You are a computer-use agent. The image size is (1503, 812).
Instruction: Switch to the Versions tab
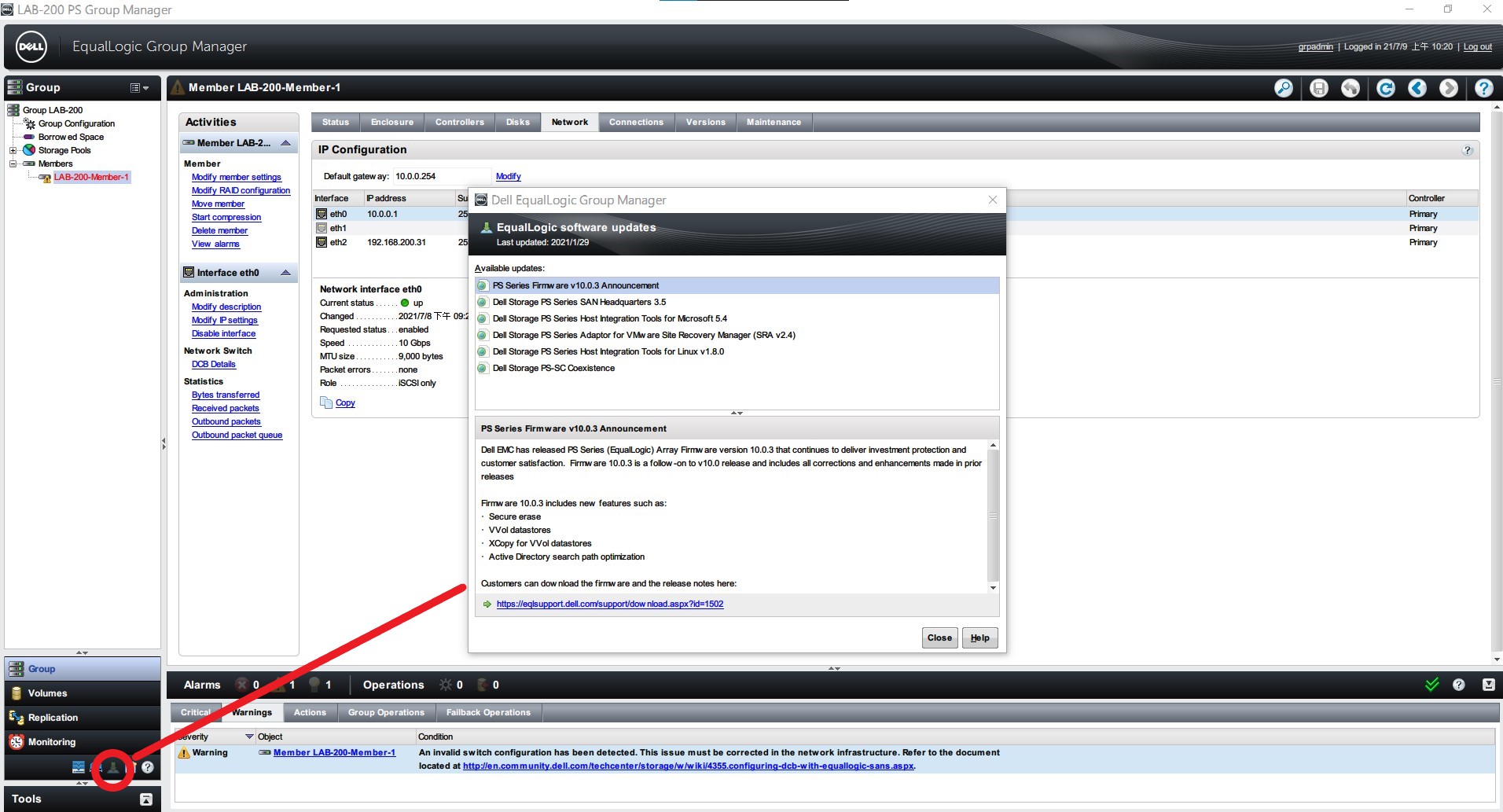[x=706, y=122]
